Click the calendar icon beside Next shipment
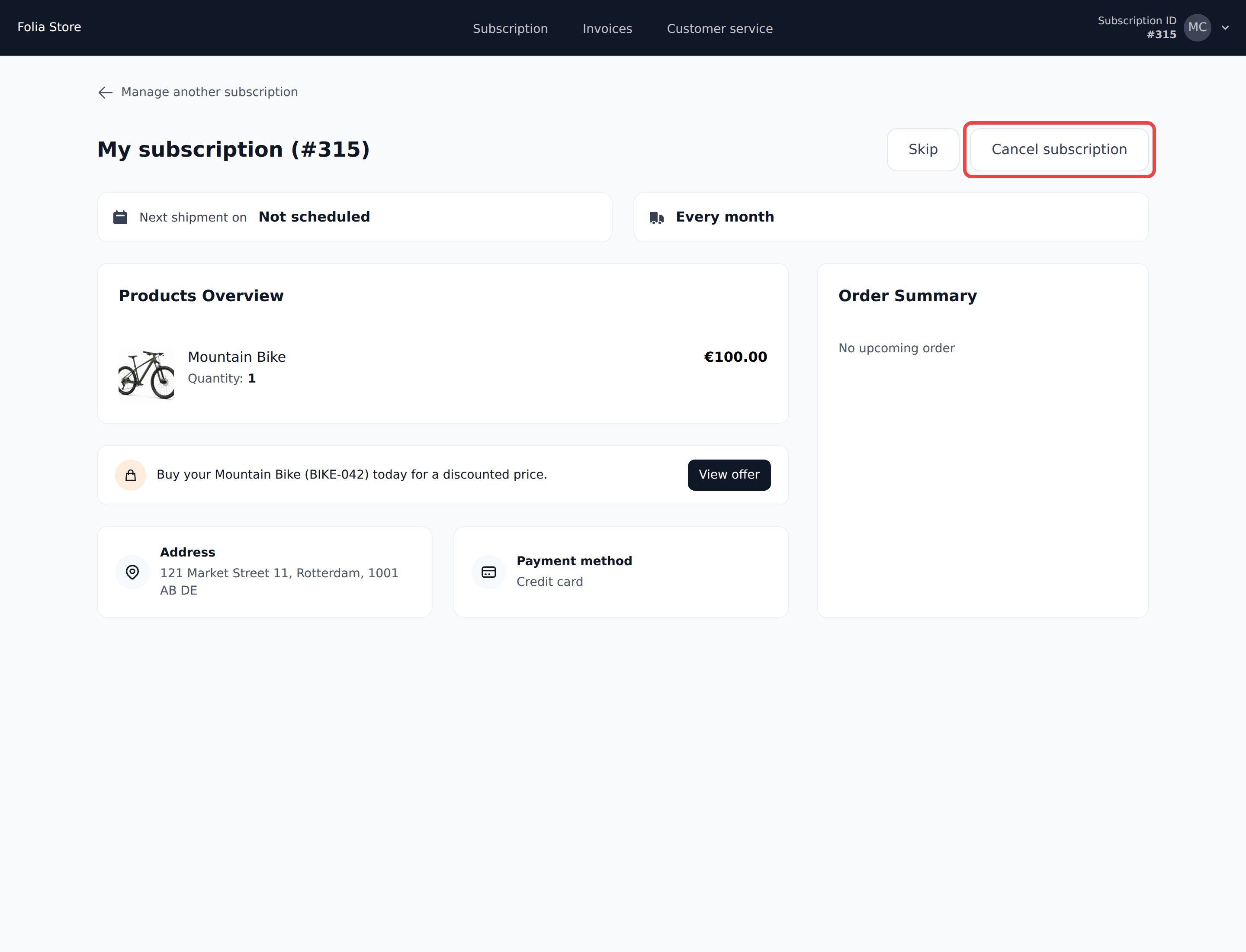This screenshot has width=1246, height=952. pos(120,217)
